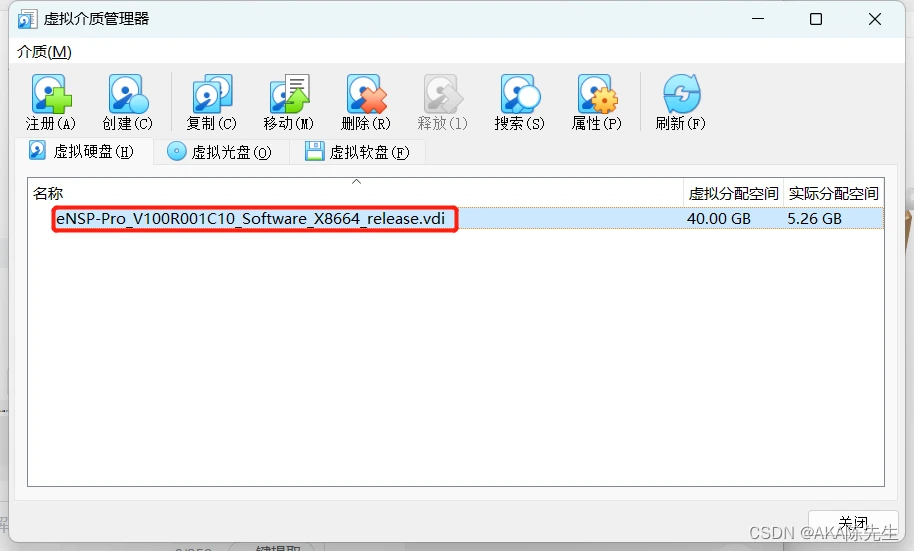The height and width of the screenshot is (551, 914).
Task: Sort by the 名称 column header
Action: coord(355,193)
